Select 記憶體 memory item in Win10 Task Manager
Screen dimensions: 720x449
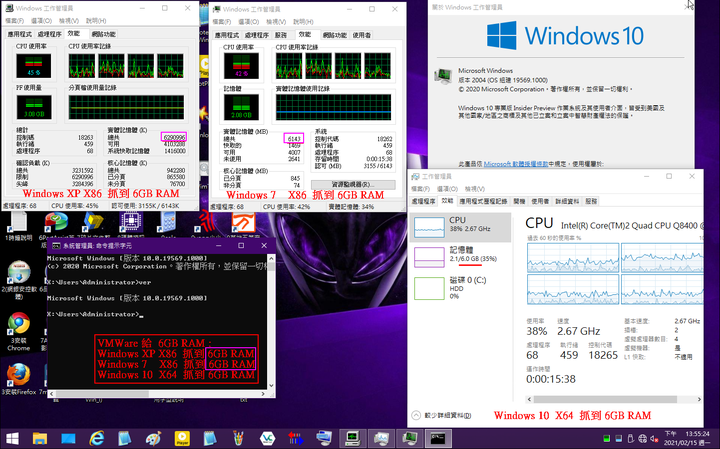(x=460, y=257)
